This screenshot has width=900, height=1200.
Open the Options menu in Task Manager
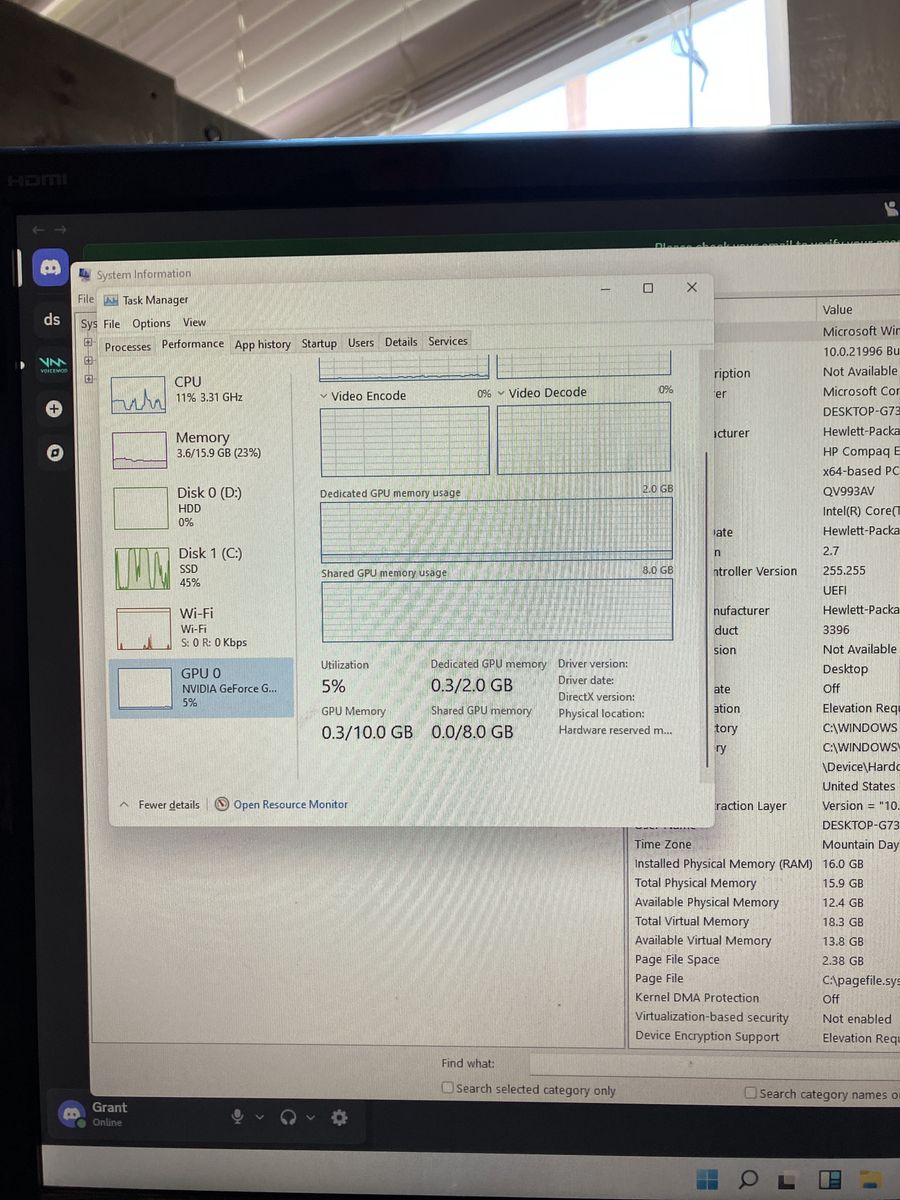(x=151, y=323)
